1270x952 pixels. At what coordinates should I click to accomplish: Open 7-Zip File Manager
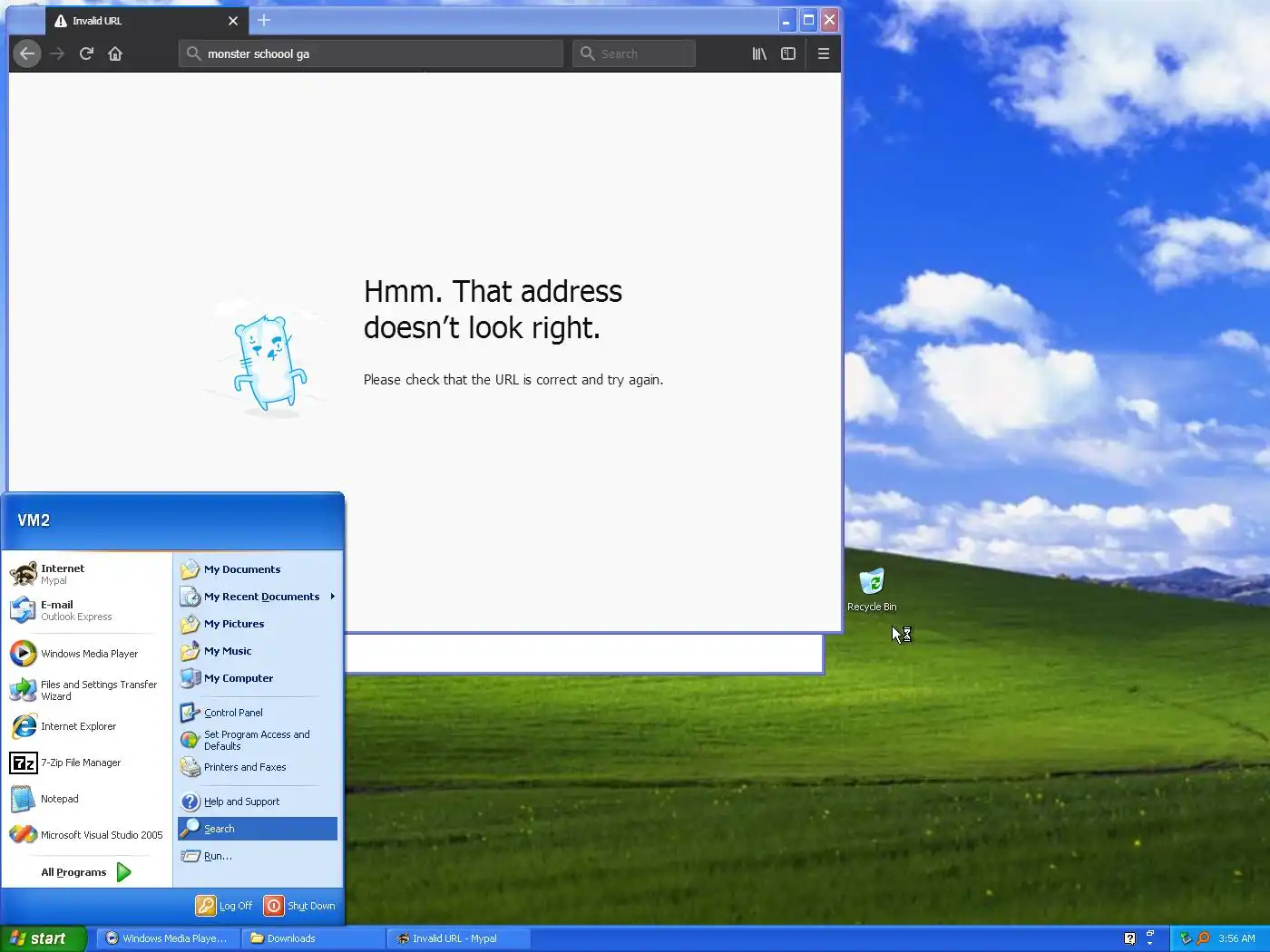click(x=88, y=763)
